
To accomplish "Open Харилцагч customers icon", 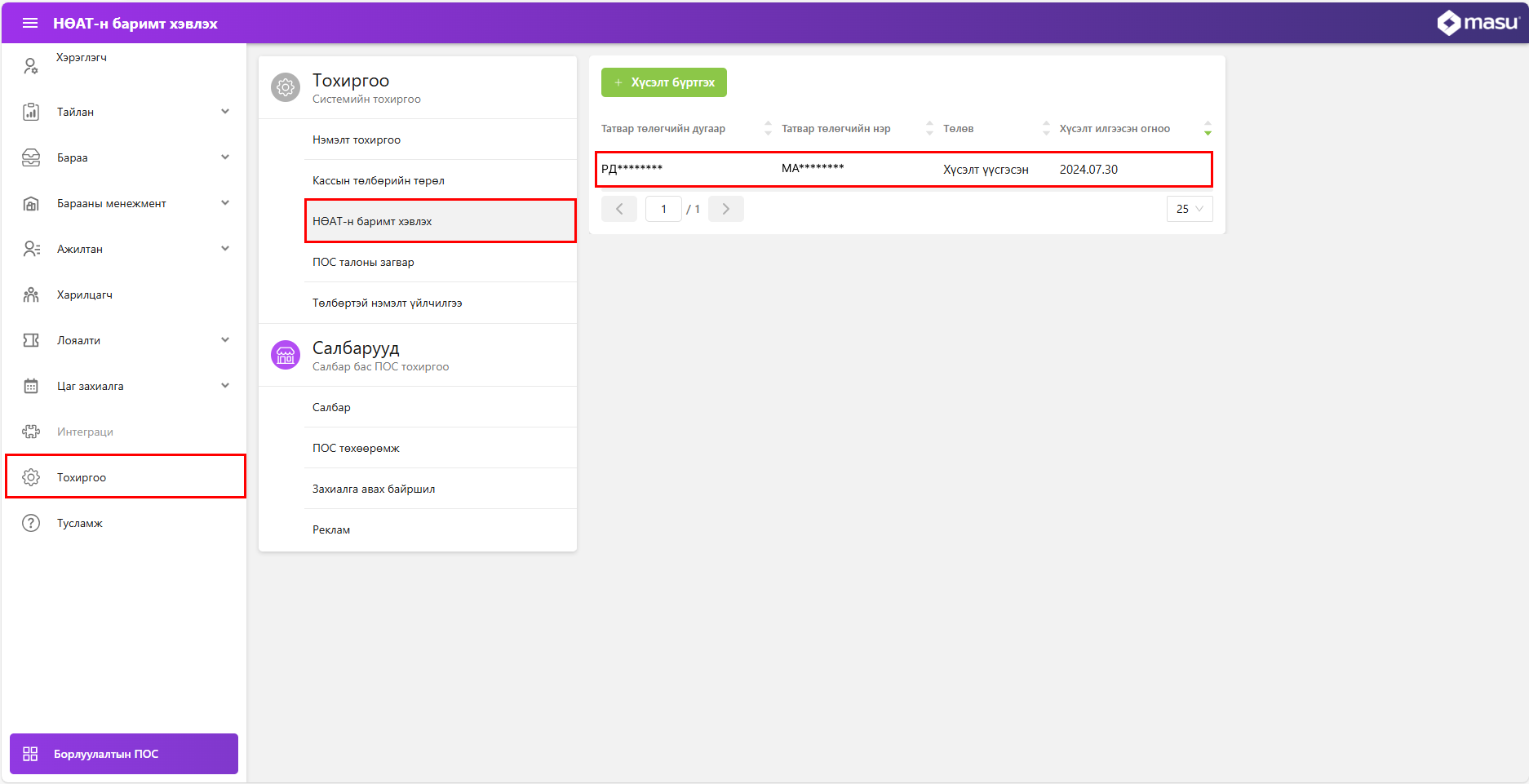I will (x=31, y=295).
